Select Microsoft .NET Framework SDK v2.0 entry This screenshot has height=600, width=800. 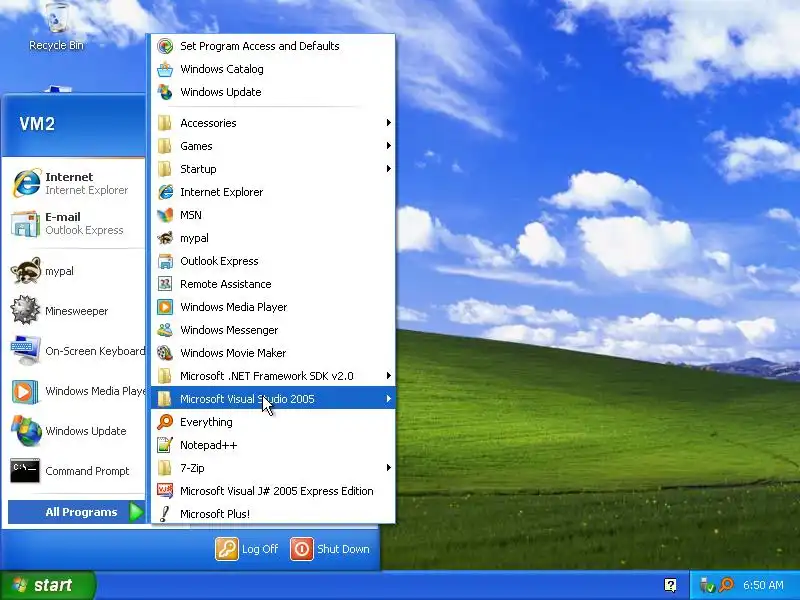(273, 376)
